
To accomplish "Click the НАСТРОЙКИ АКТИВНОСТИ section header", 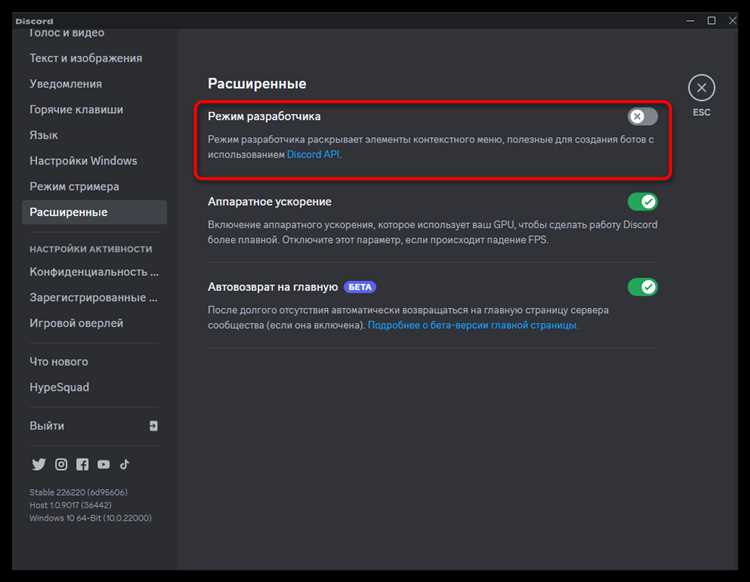I will pos(91,249).
